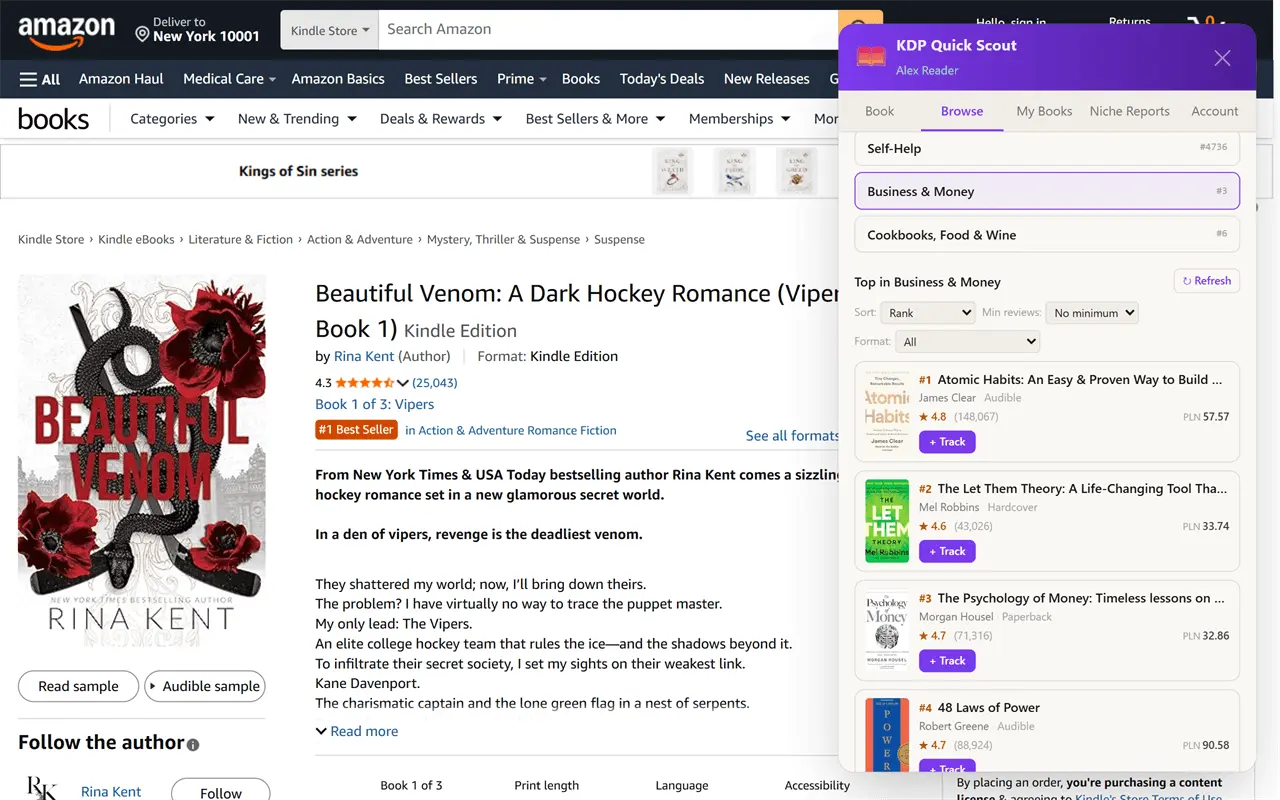1280x800 pixels.
Task: Open the Format filter dropdown
Action: [967, 342]
